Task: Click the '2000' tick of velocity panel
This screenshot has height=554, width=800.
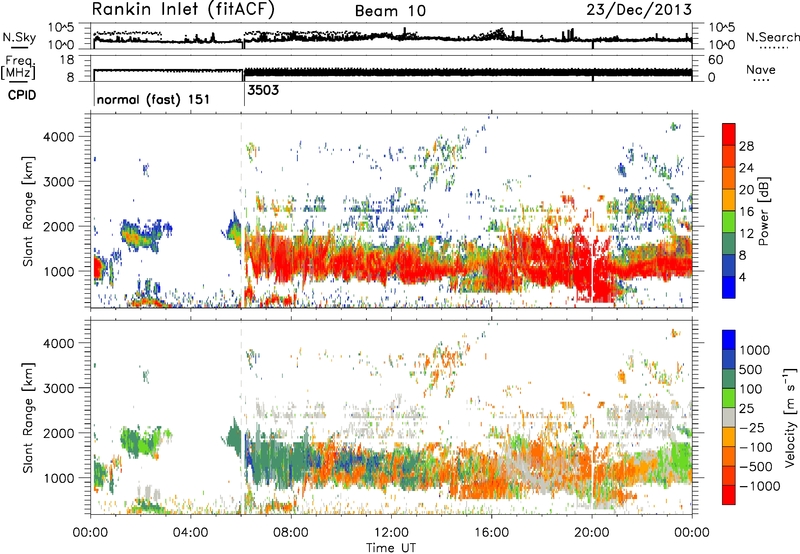Action: (59, 433)
